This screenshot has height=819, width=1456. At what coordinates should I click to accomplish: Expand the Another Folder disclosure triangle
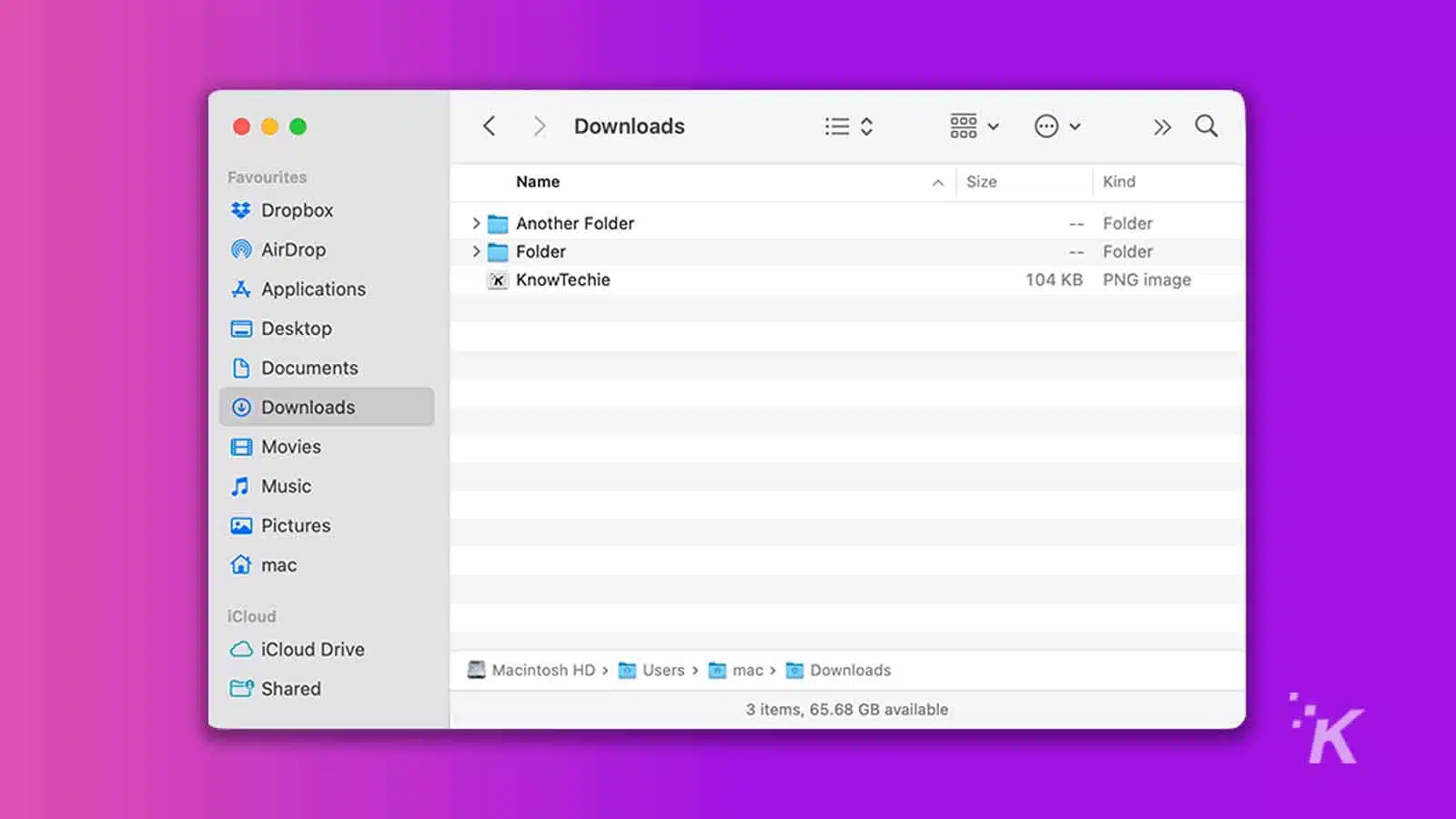pos(475,223)
